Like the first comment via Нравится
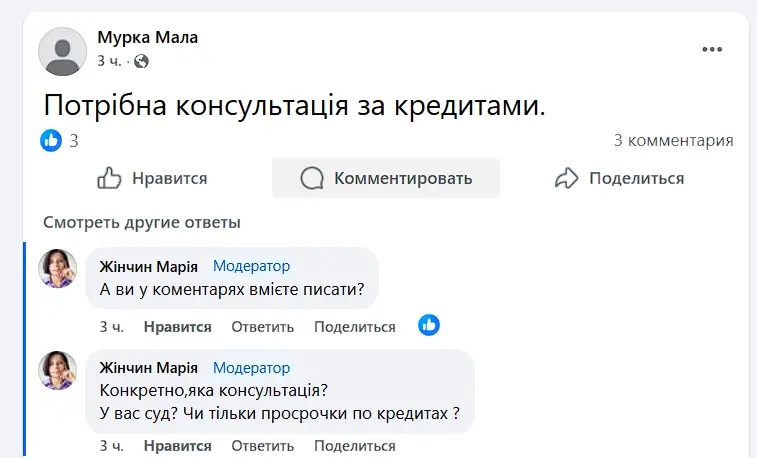This screenshot has height=458, width=757. [x=177, y=326]
